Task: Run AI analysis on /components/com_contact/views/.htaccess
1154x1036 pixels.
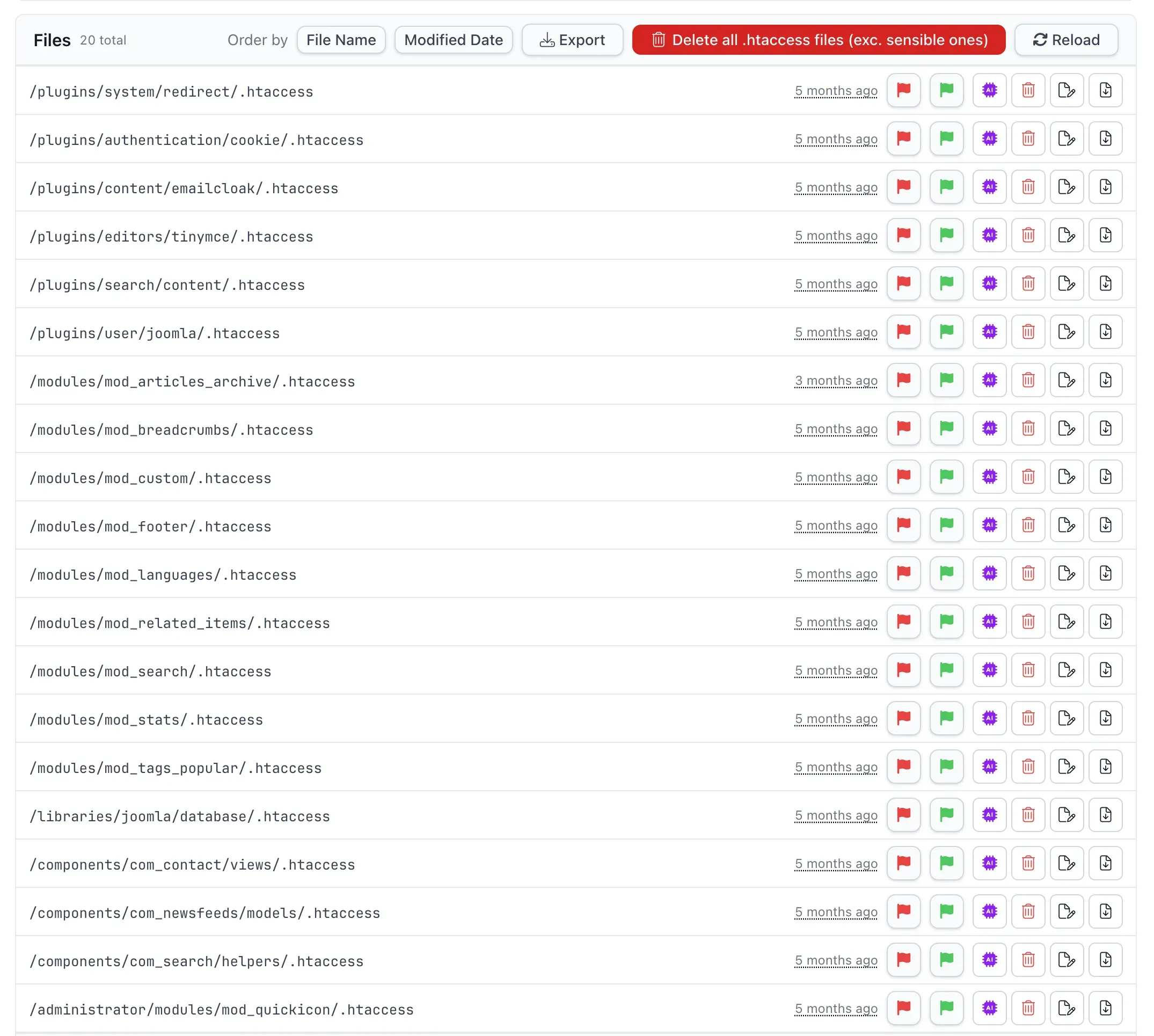Action: pyautogui.click(x=990, y=864)
